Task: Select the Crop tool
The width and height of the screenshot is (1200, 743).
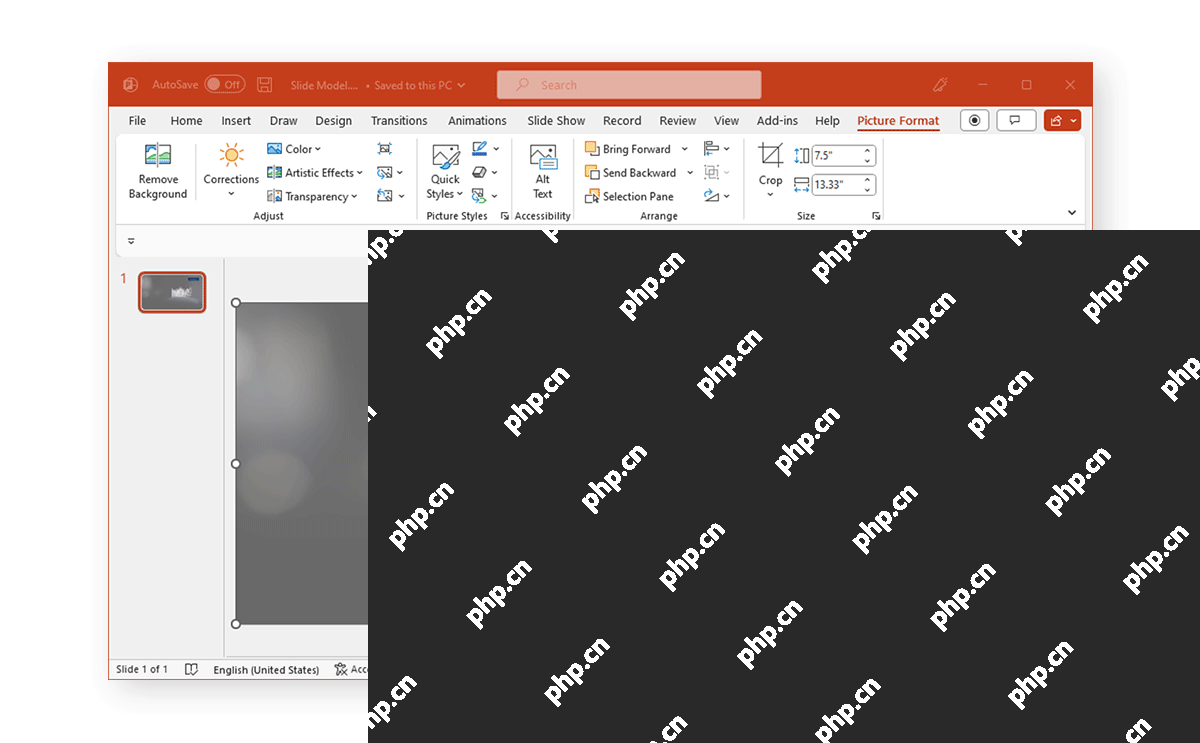Action: click(x=770, y=156)
